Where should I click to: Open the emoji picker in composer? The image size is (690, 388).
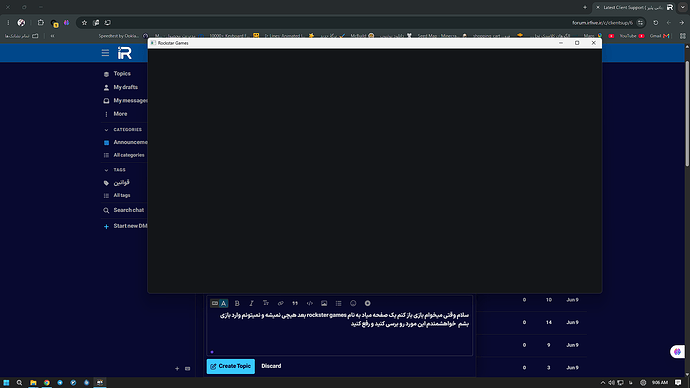[353, 303]
